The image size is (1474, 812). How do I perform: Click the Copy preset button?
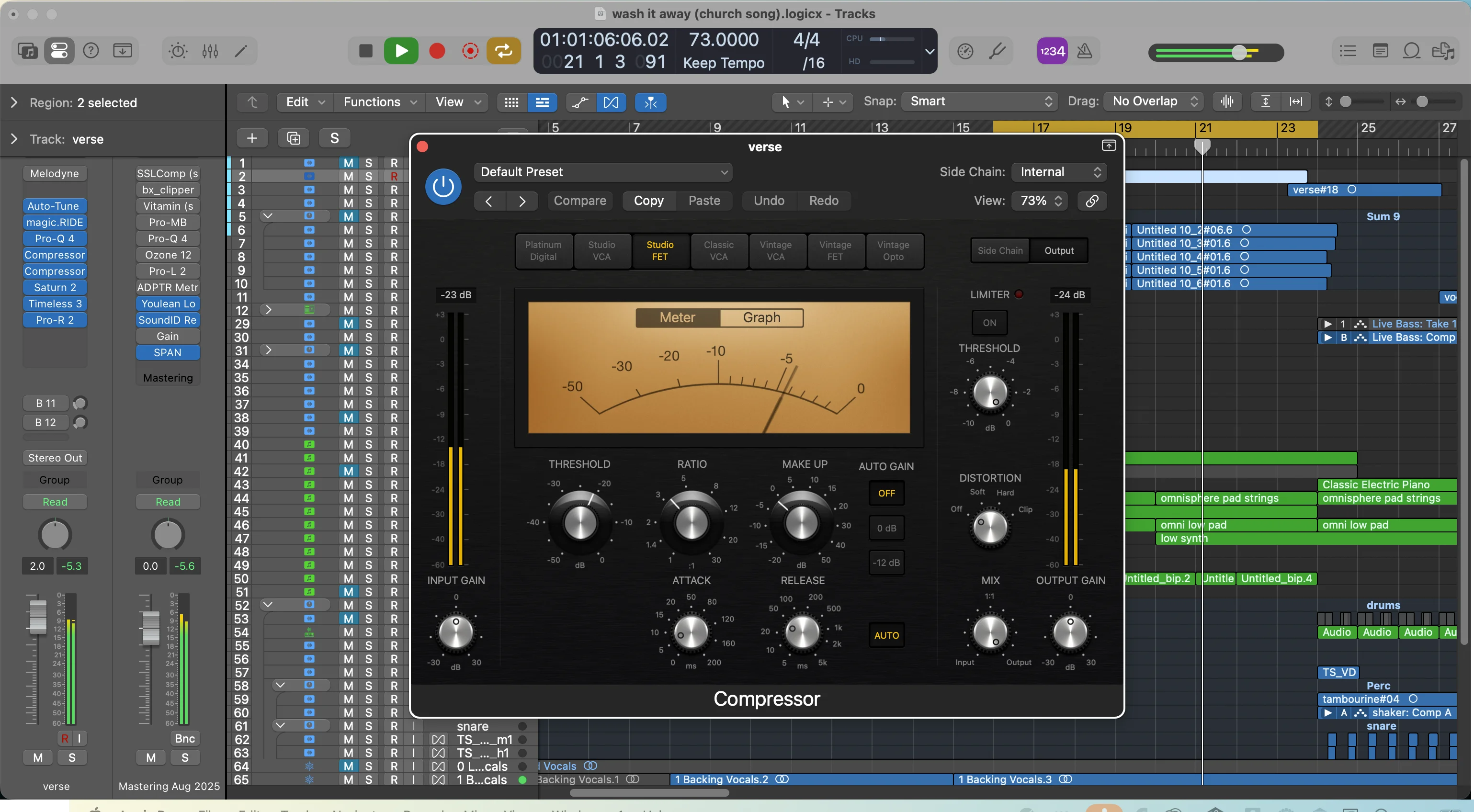(648, 200)
